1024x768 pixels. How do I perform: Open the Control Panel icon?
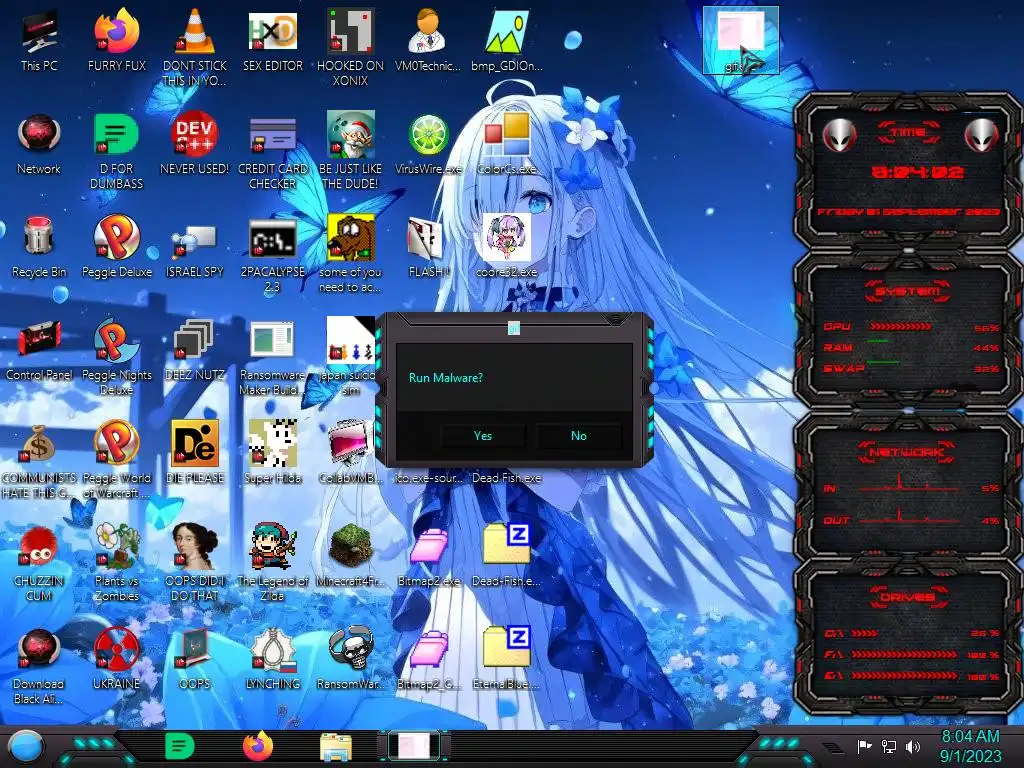(39, 350)
